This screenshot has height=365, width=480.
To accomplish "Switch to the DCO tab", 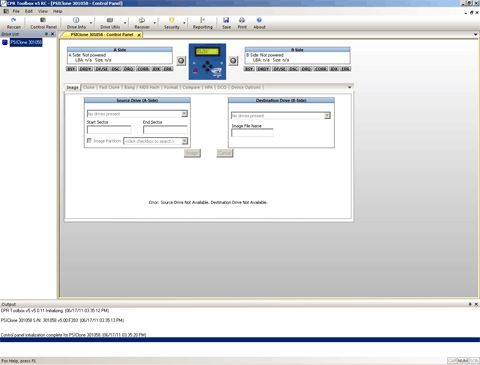I will pyautogui.click(x=222, y=87).
